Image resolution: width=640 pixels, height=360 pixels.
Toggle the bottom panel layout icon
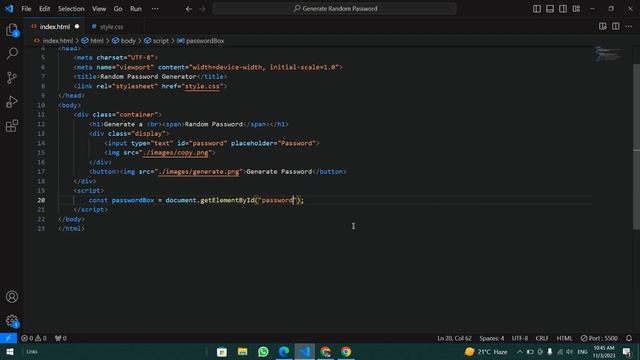(x=550, y=9)
